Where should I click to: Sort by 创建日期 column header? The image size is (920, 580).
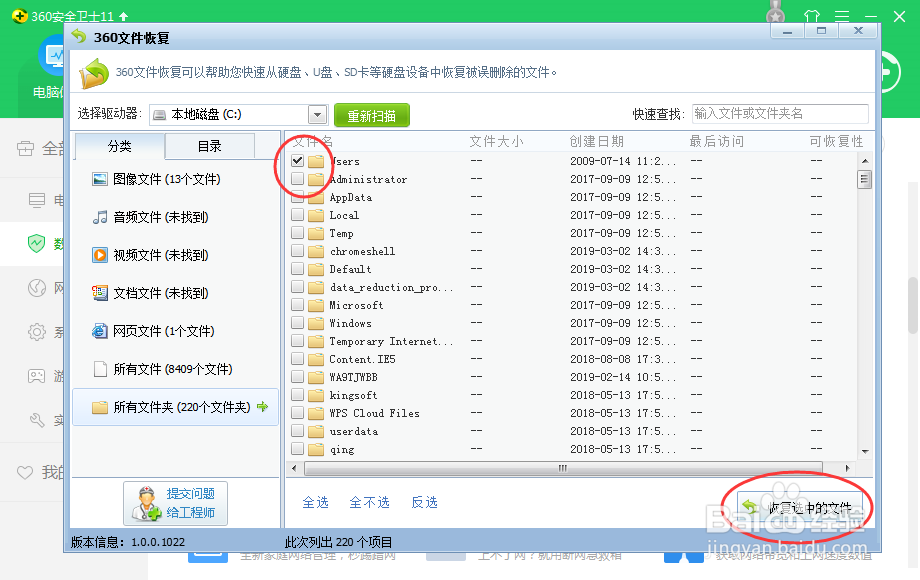[x=597, y=141]
